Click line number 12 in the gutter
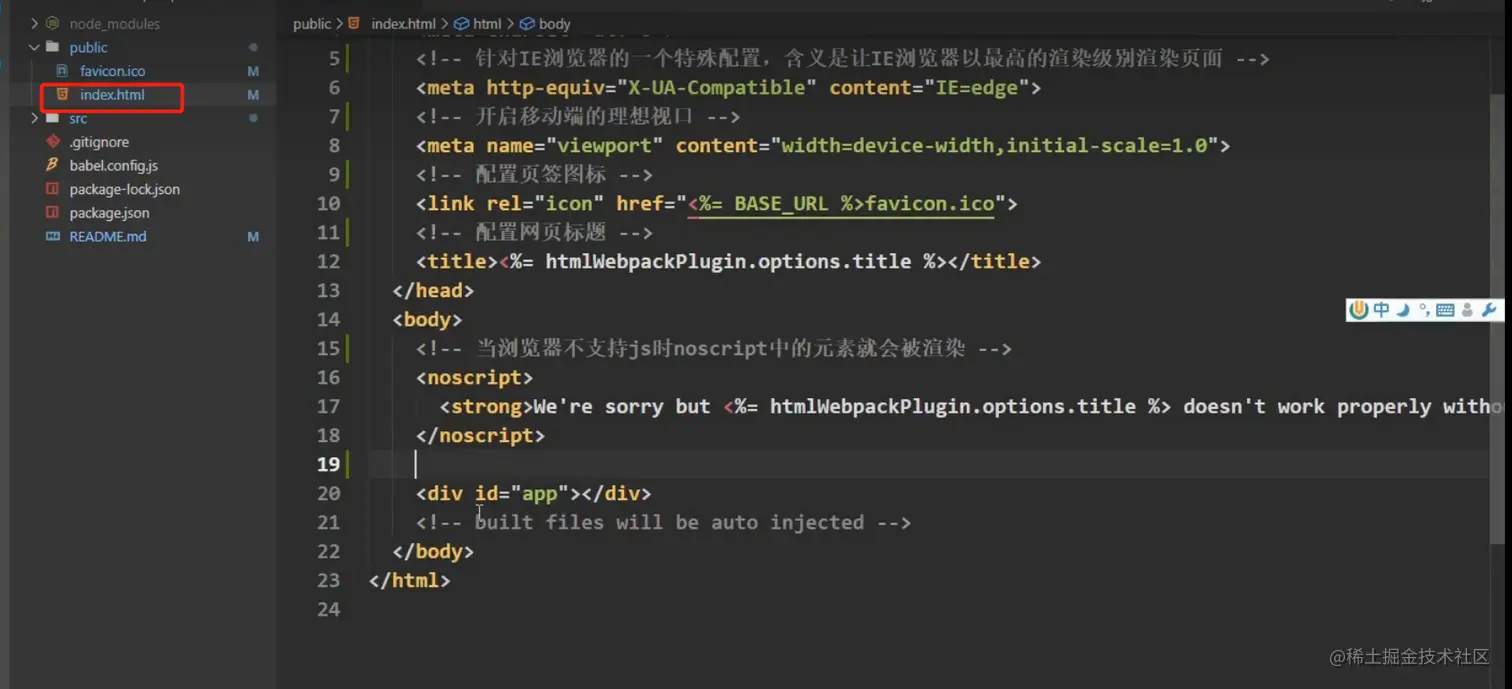This screenshot has width=1512, height=689. click(x=328, y=262)
